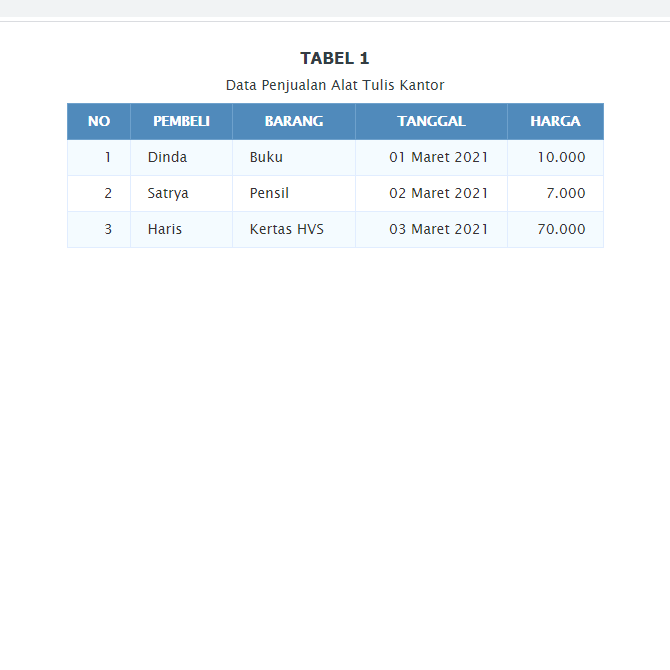
Task: Click the Pensil item cell
Action: pos(294,194)
